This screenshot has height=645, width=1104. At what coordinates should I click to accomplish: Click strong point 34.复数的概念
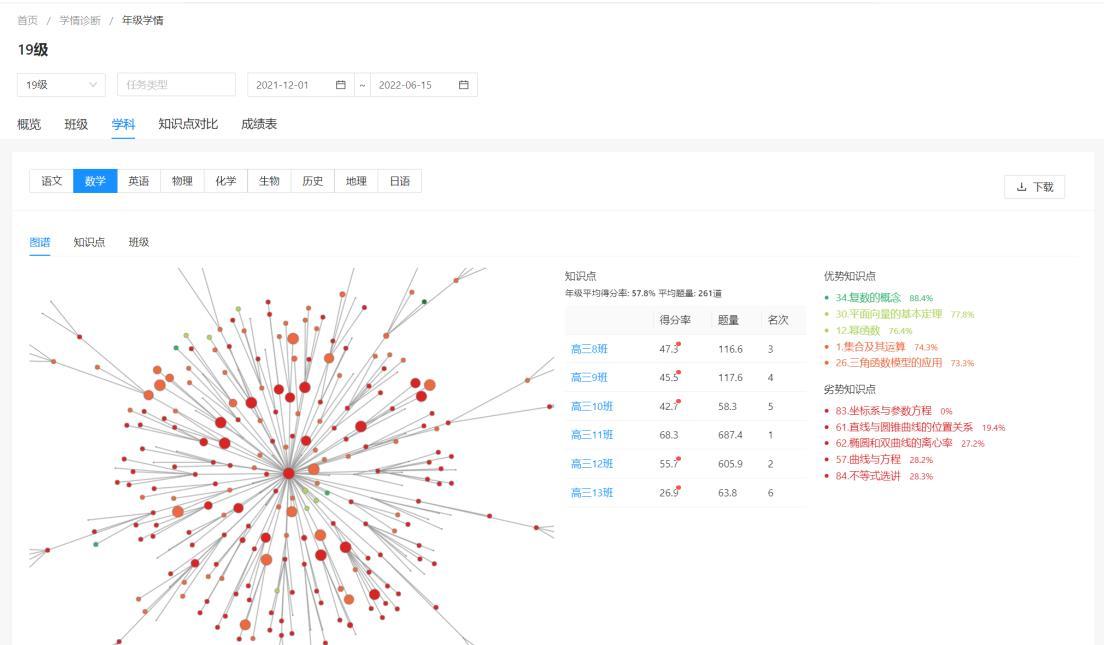868,298
